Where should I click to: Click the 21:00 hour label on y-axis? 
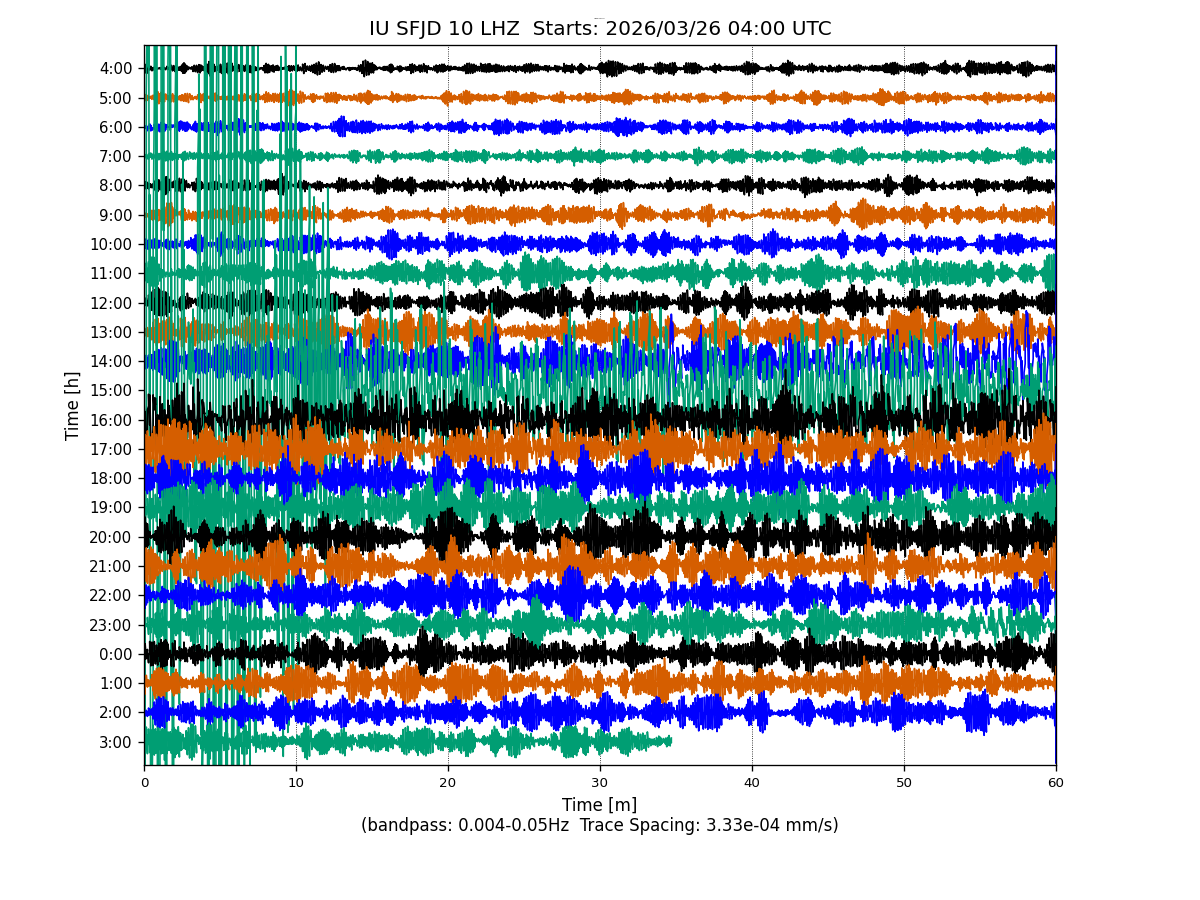(112, 567)
